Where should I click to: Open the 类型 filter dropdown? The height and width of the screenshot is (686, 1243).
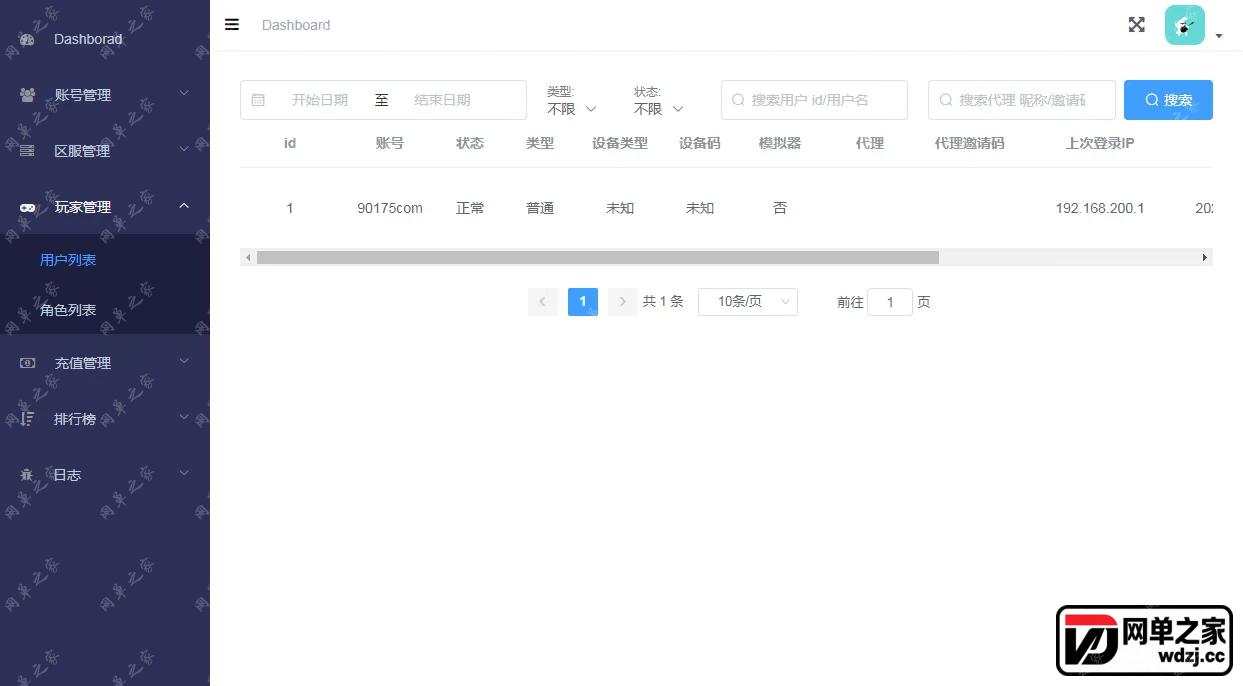(572, 109)
